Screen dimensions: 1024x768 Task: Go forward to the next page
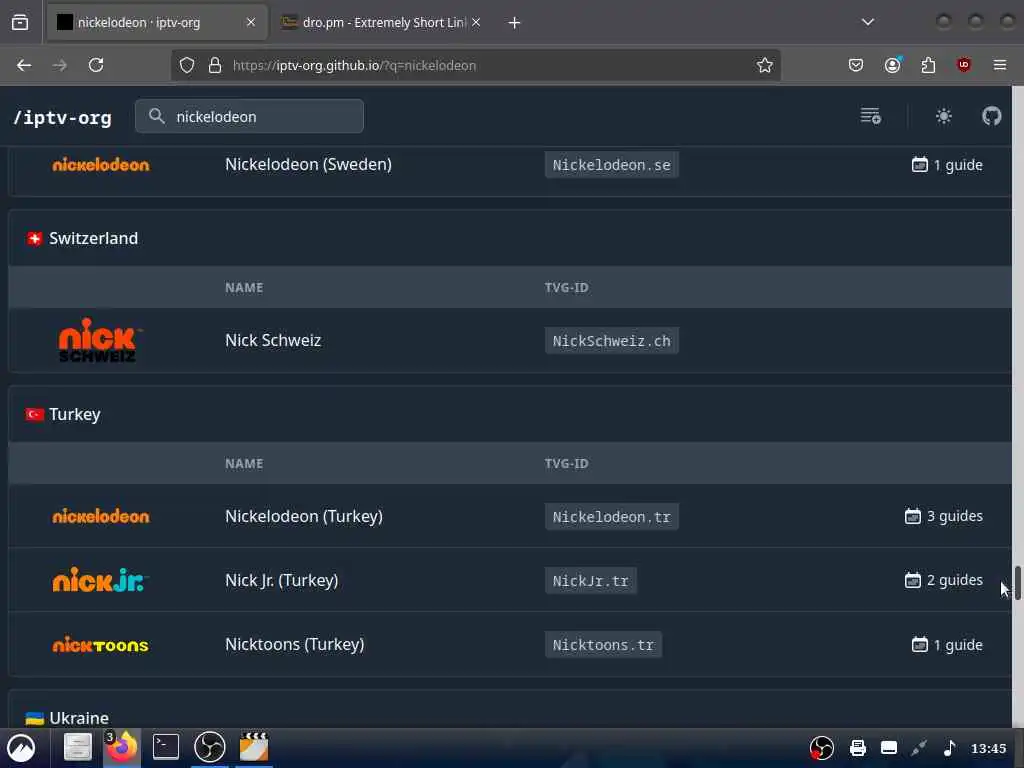(x=59, y=65)
